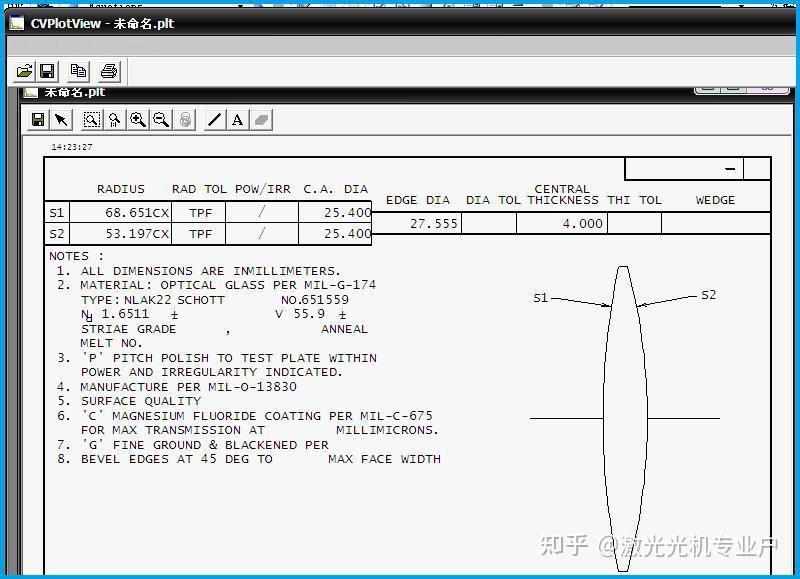
Task: Zoom in on the drawing
Action: coord(137,119)
